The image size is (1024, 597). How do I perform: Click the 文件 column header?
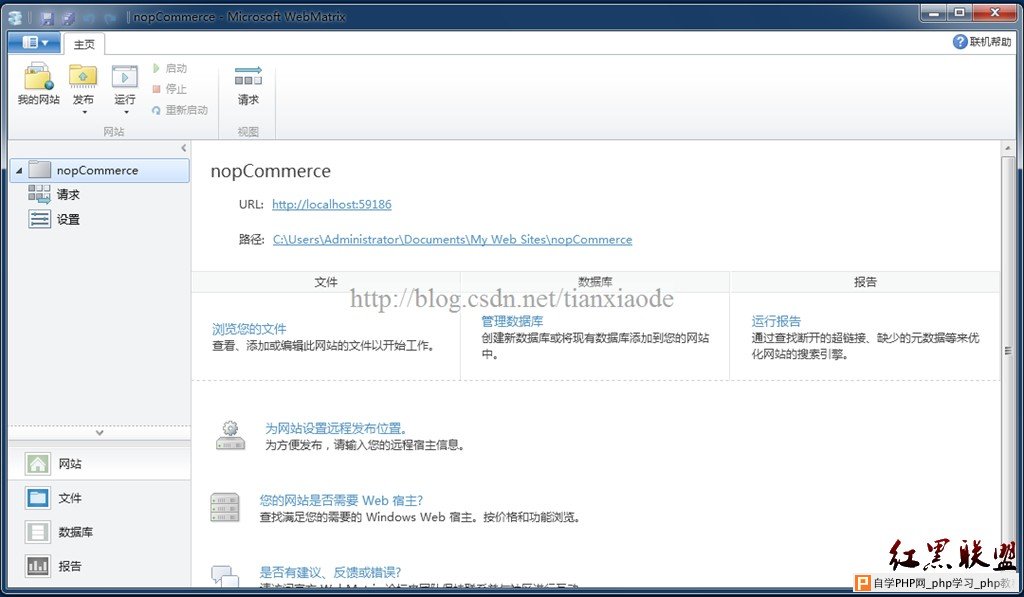tap(326, 282)
